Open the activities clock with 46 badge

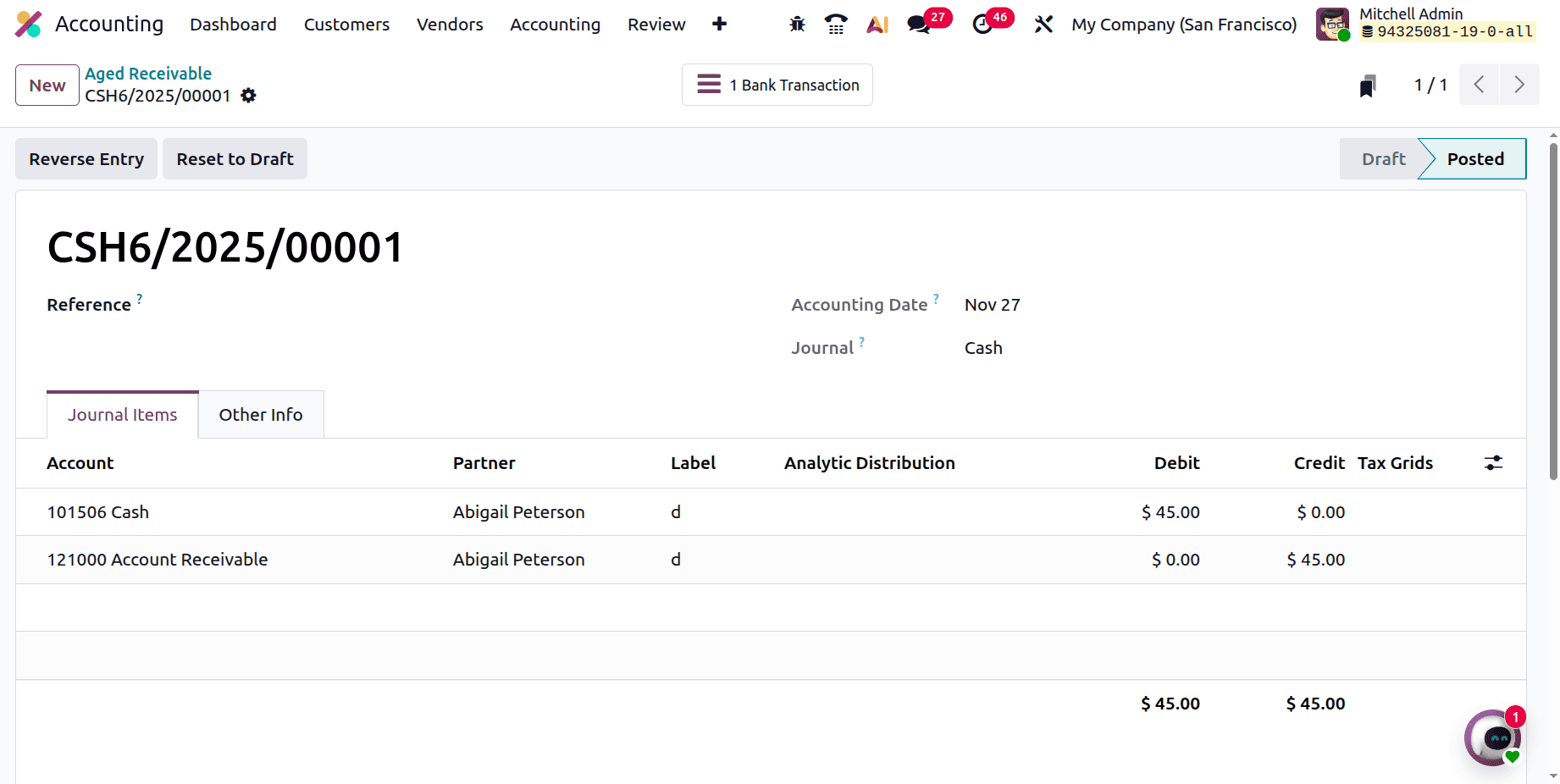coord(982,25)
